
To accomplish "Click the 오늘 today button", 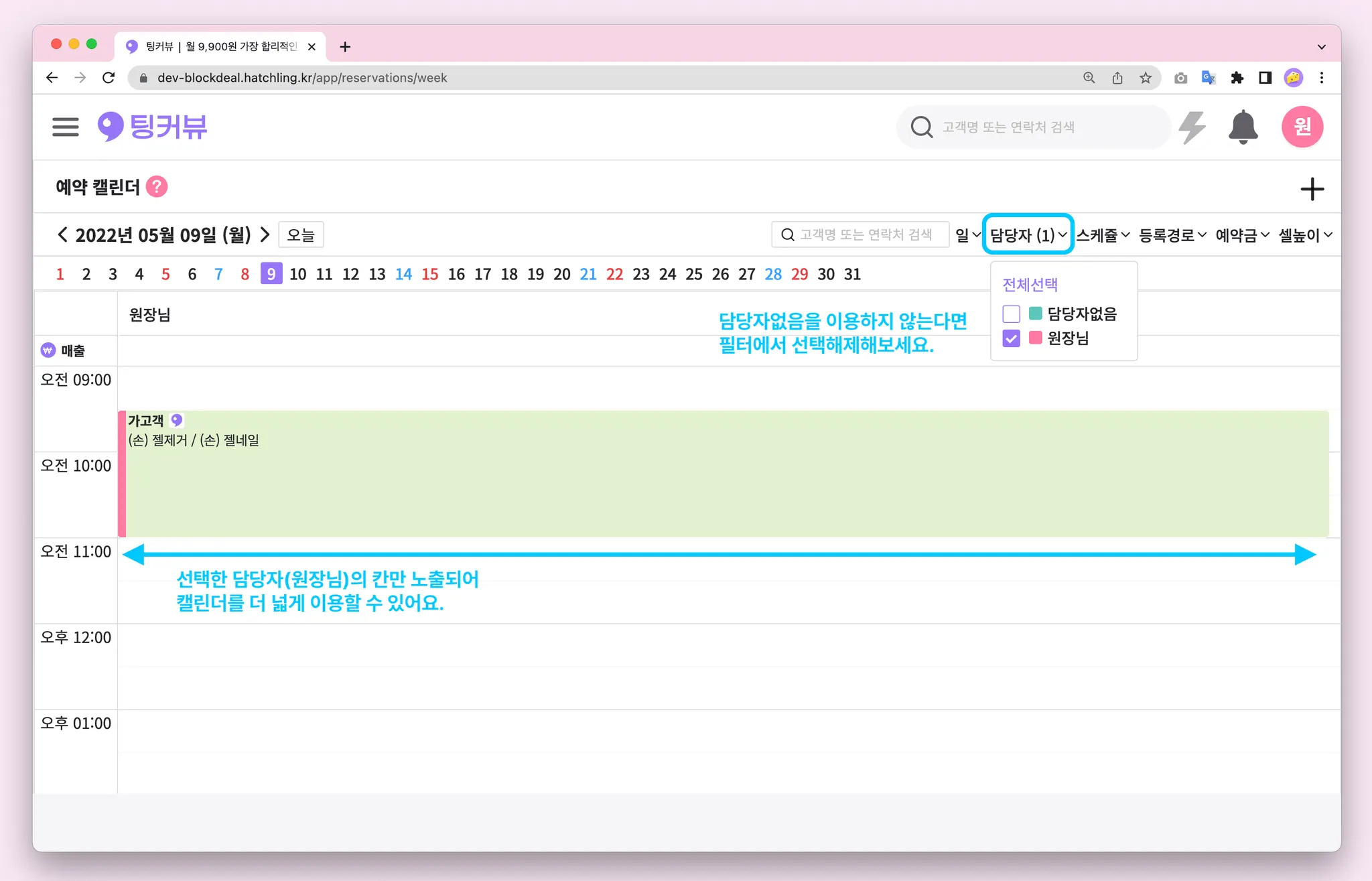I will coord(301,235).
